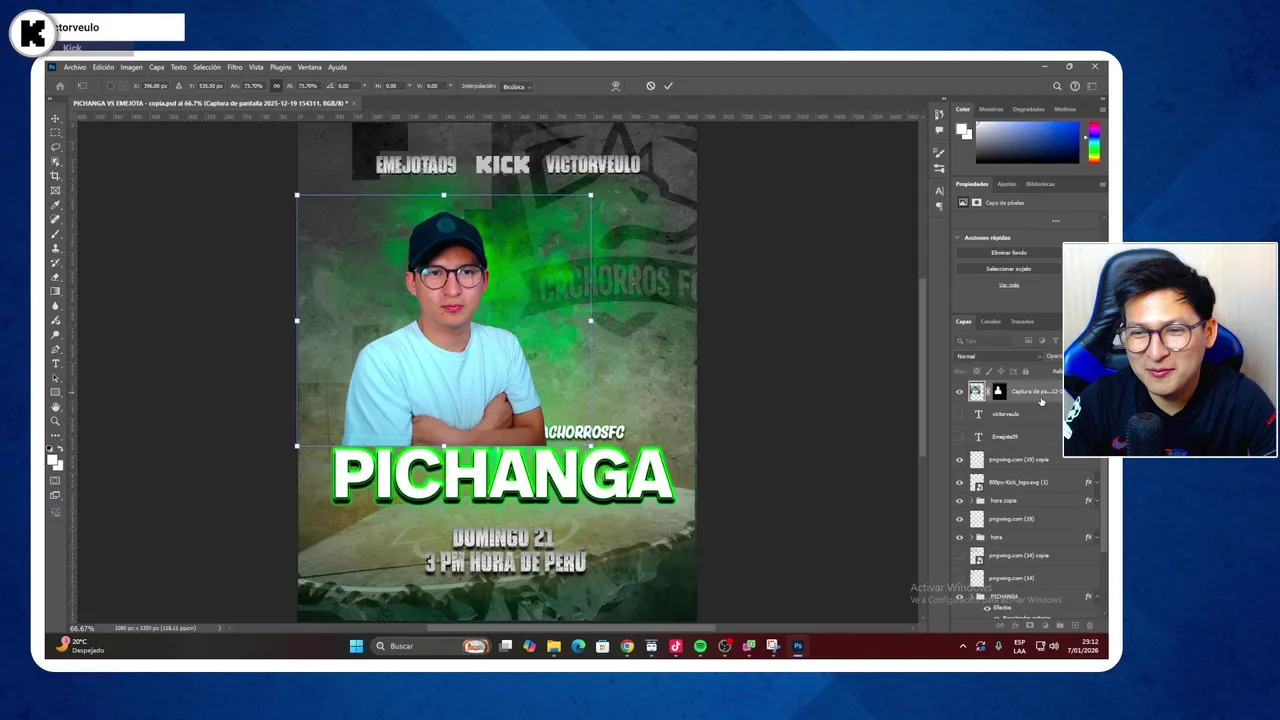Adjust the hue slider strip in Color panel
Screen dimensions: 1280x720
click(1094, 142)
